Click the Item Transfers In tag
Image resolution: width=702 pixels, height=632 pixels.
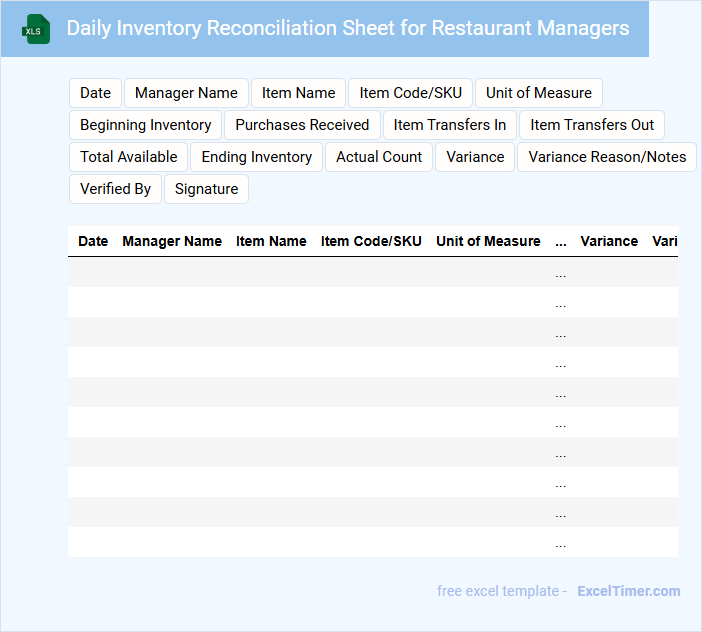click(x=449, y=125)
